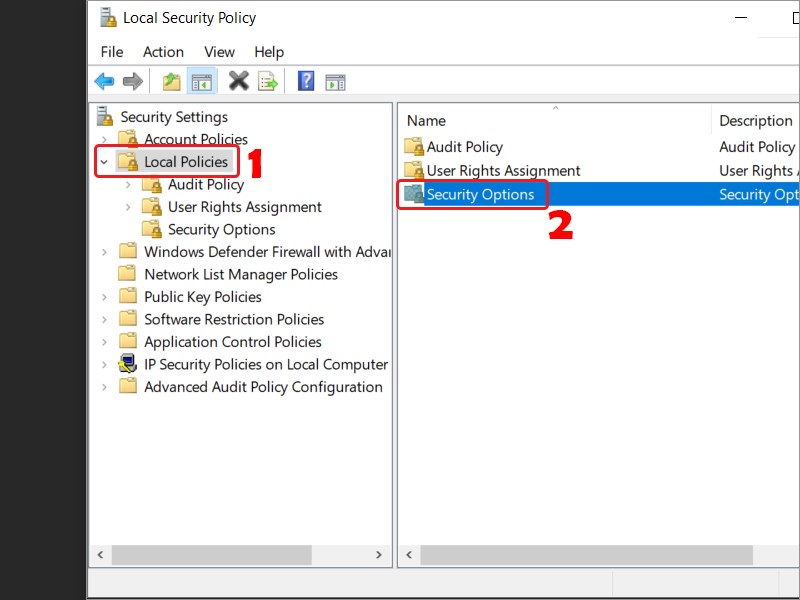Image resolution: width=800 pixels, height=600 pixels.
Task: Collapse the Local Policies tree node
Action: tap(104, 162)
